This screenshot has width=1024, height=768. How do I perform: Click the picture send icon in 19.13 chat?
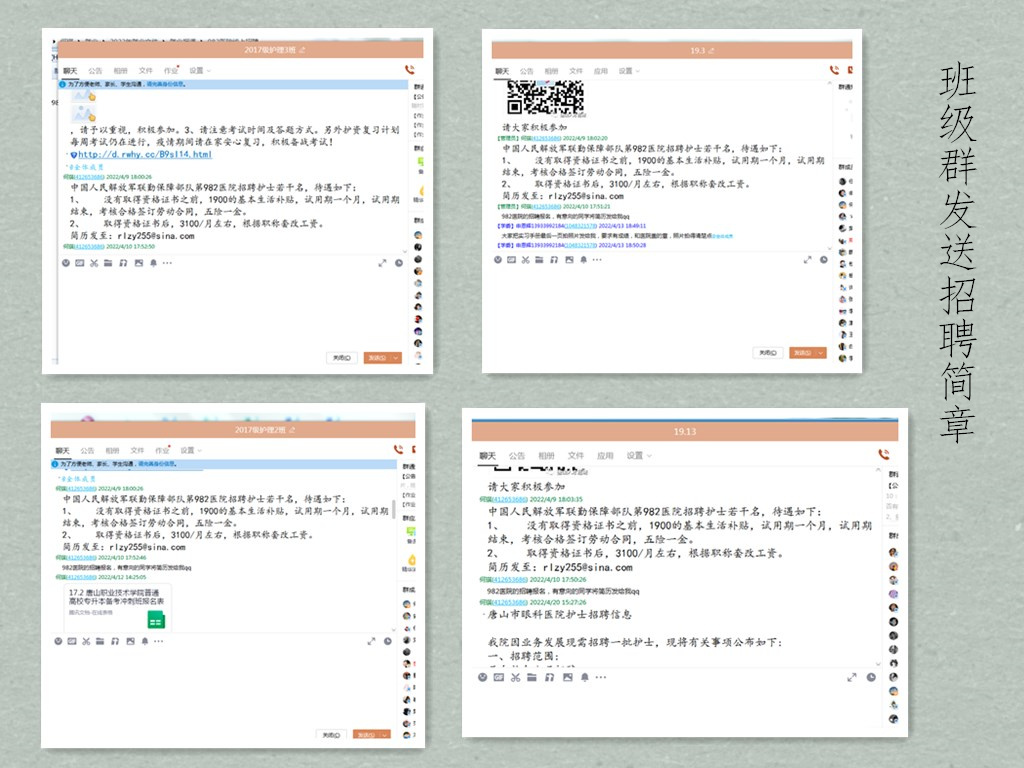point(567,677)
